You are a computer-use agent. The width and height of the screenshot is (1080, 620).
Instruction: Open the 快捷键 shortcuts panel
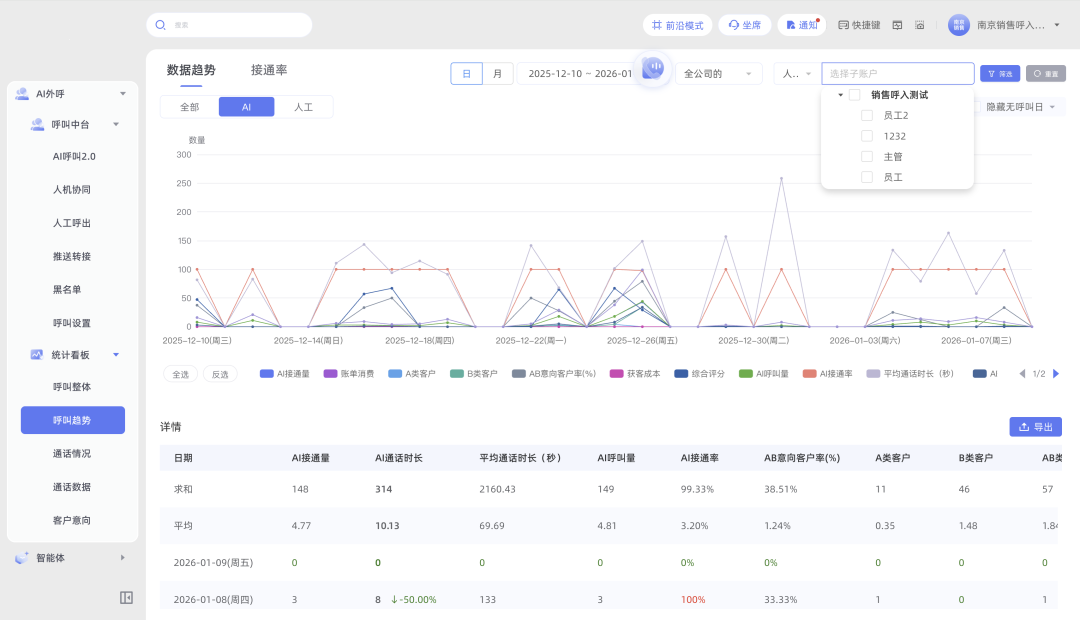(x=858, y=25)
